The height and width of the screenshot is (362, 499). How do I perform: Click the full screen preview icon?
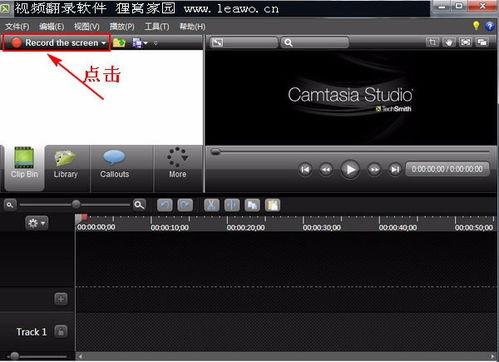click(x=465, y=42)
